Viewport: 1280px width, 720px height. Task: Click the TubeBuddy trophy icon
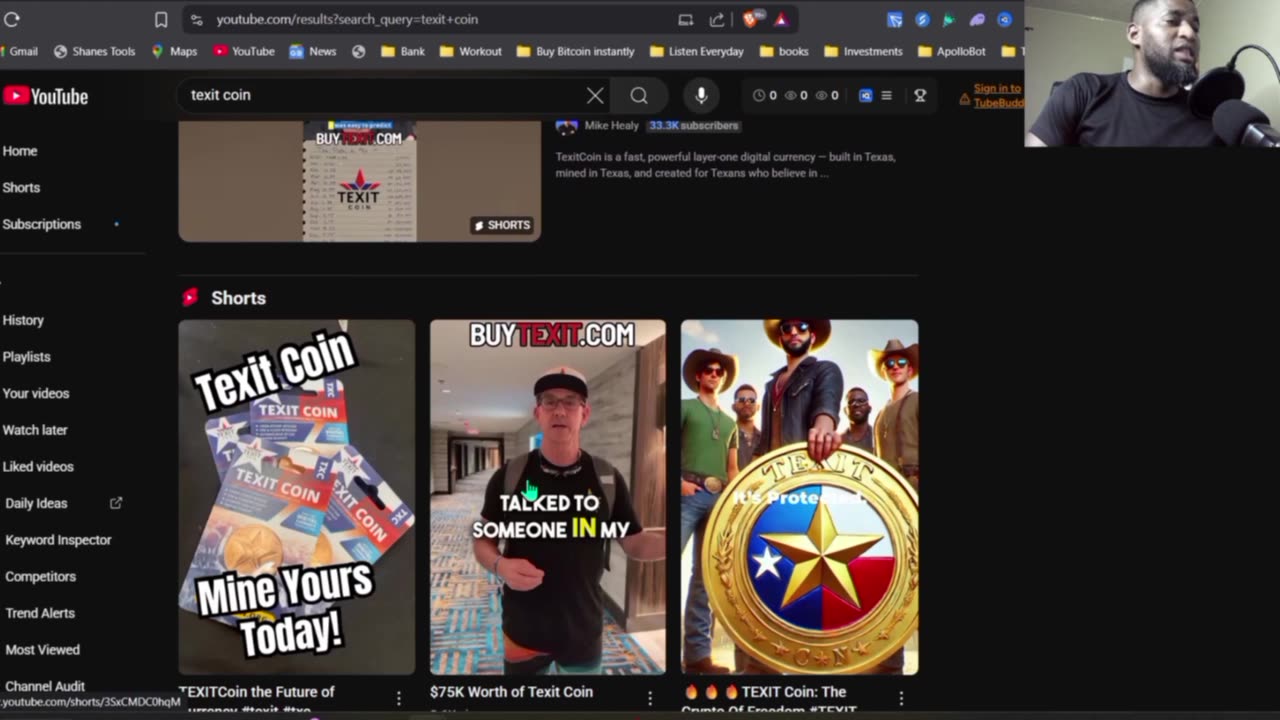[920, 95]
